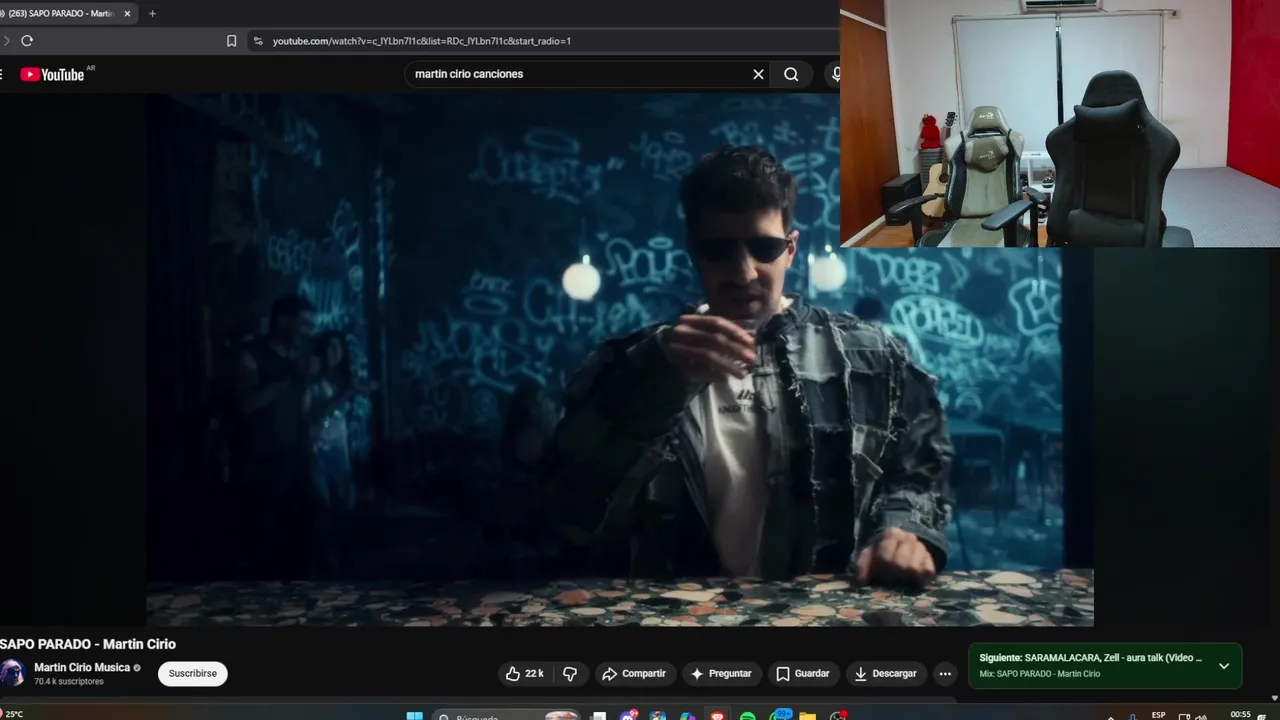Click the YouTube search field text
The image size is (1280, 720).
tap(469, 74)
